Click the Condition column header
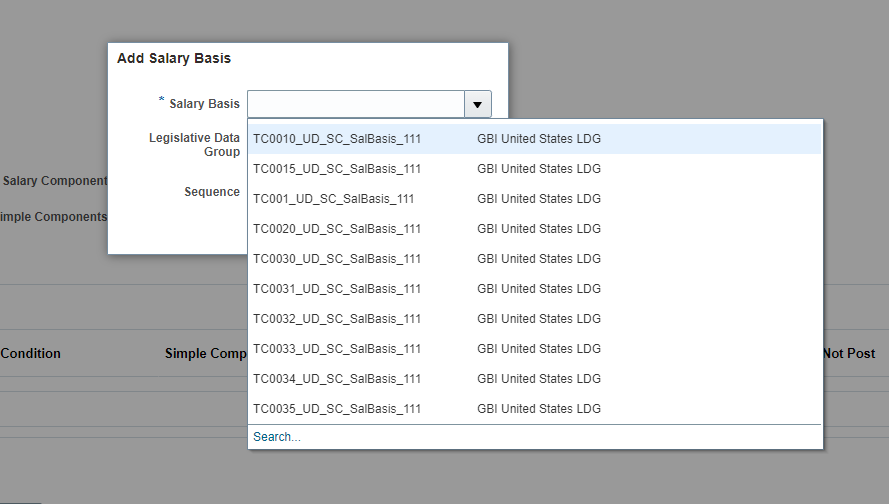Screen dimensions: 889x504 (x=31, y=353)
